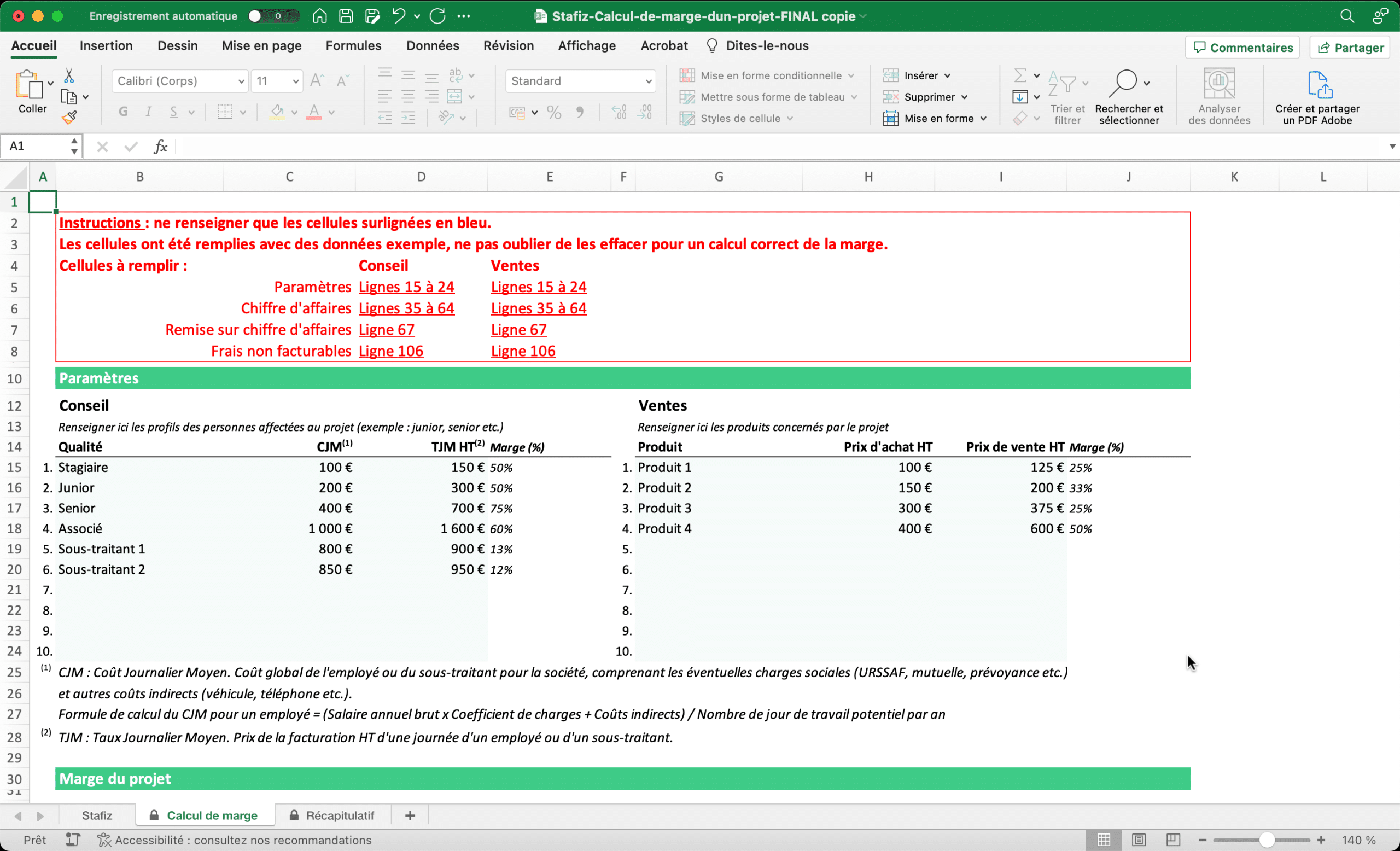Open the fill color bucket swatch
Image resolution: width=1400 pixels, height=851 pixels.
click(x=277, y=112)
